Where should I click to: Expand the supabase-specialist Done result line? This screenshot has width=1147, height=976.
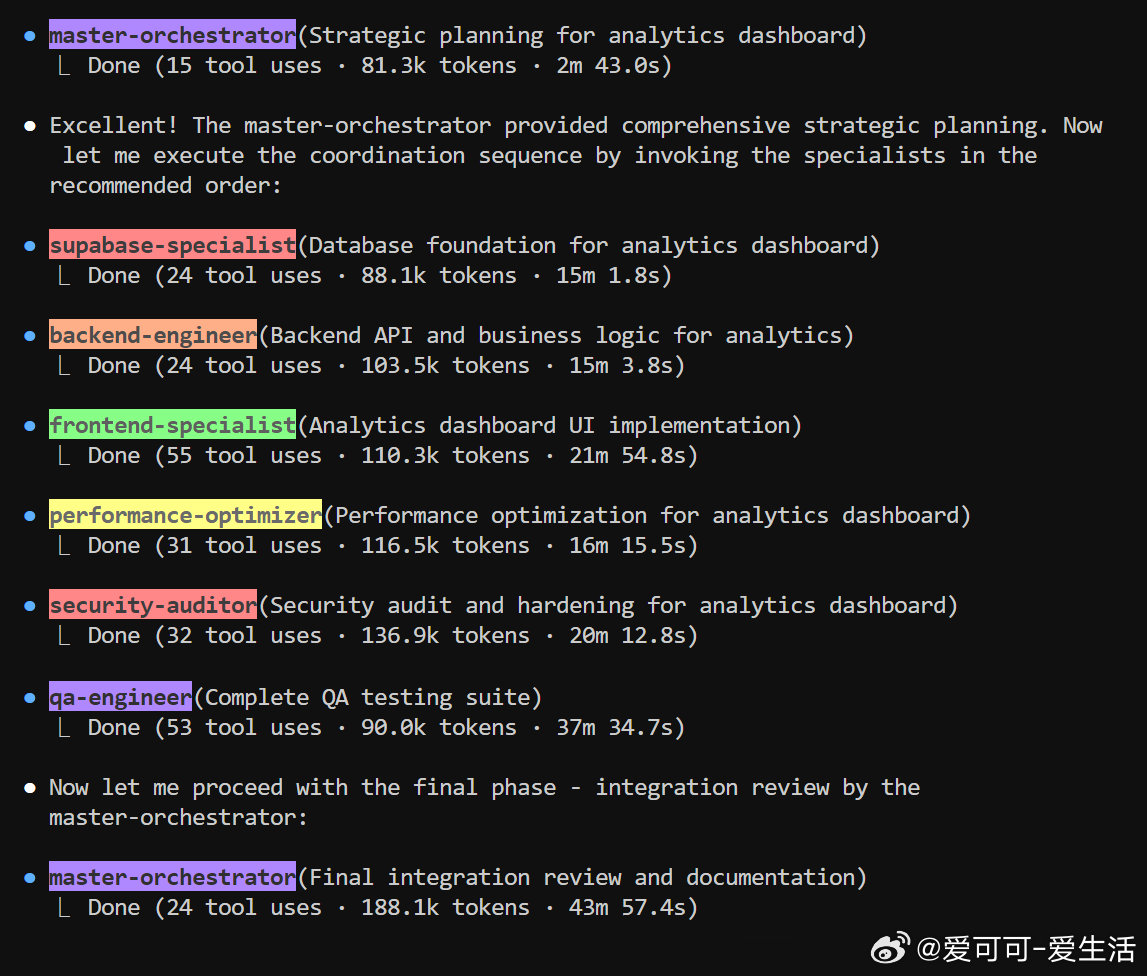click(379, 276)
